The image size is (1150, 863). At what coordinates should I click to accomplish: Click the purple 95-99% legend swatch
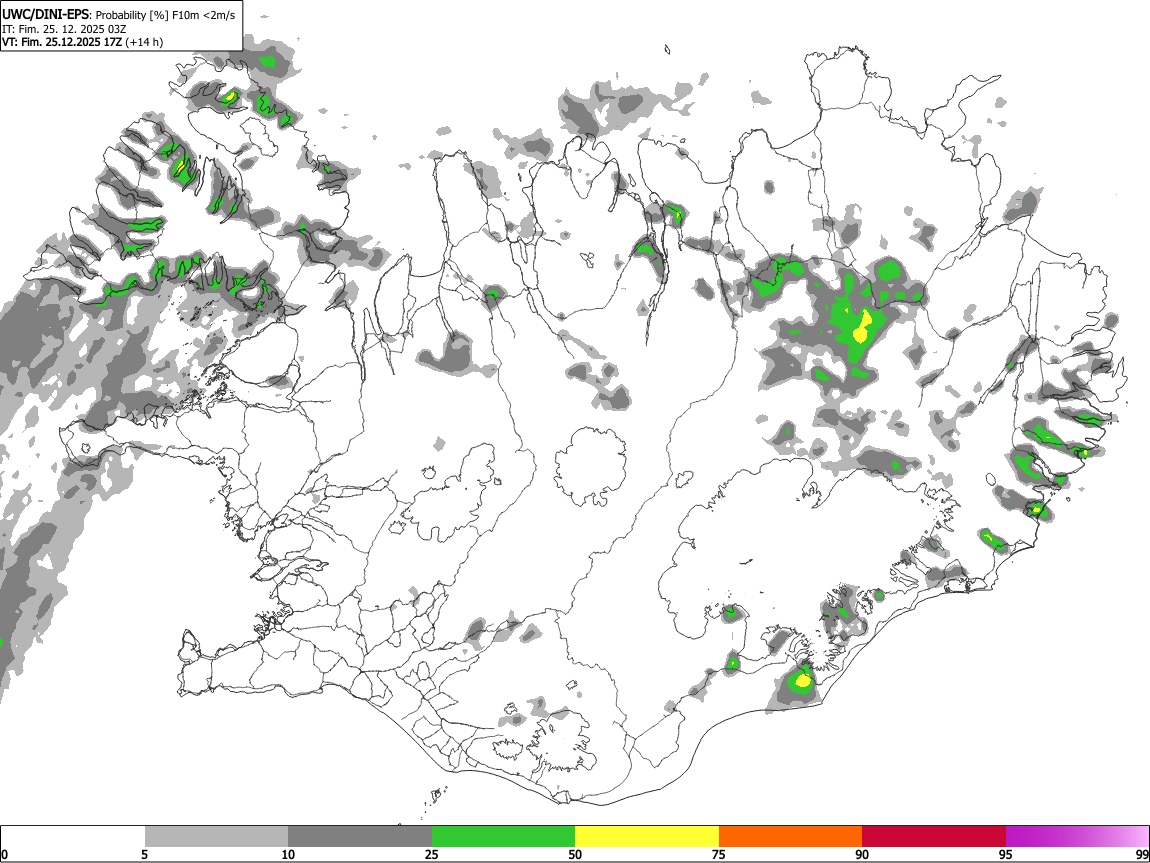[1077, 836]
